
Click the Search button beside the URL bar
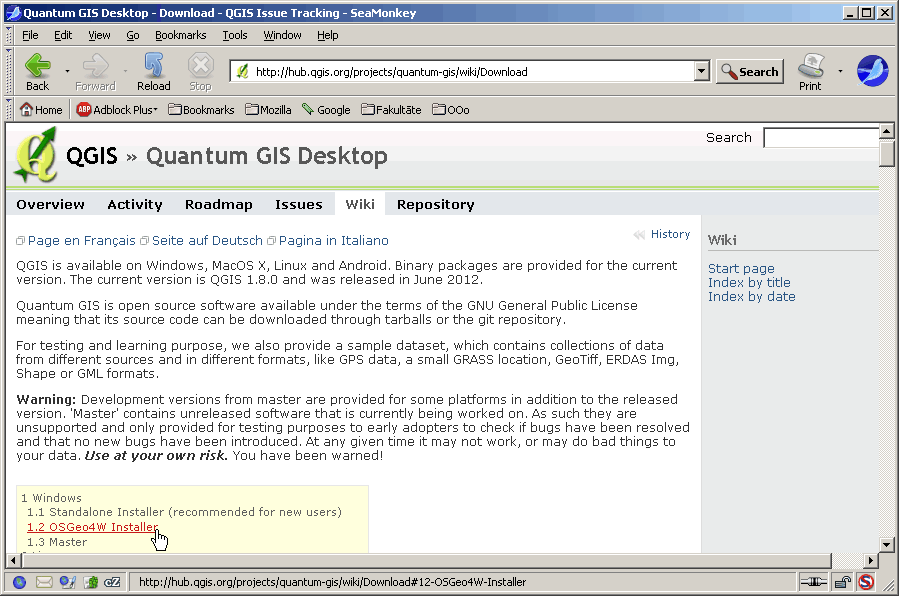tap(750, 72)
